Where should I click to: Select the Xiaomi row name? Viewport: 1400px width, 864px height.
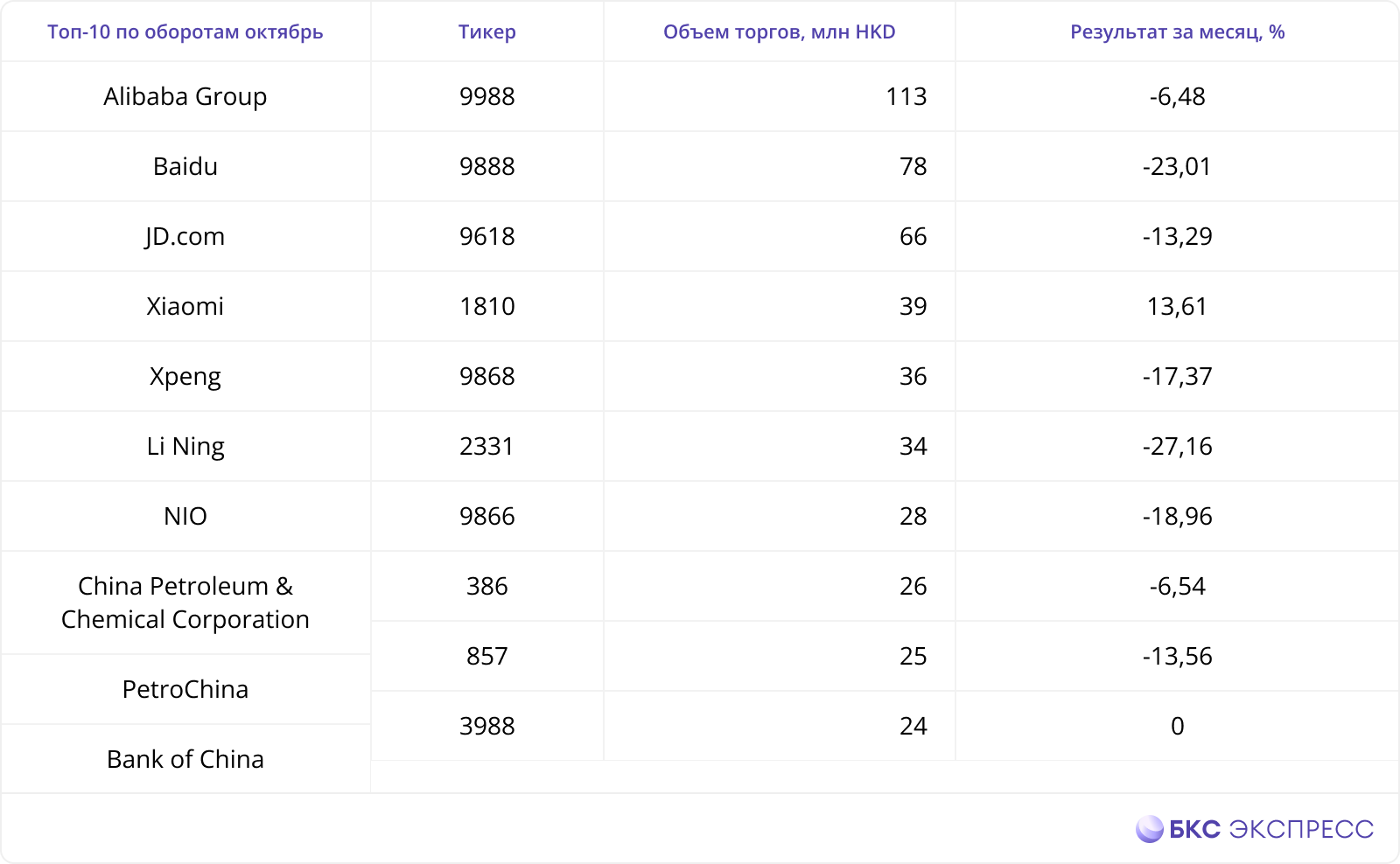coord(185,306)
